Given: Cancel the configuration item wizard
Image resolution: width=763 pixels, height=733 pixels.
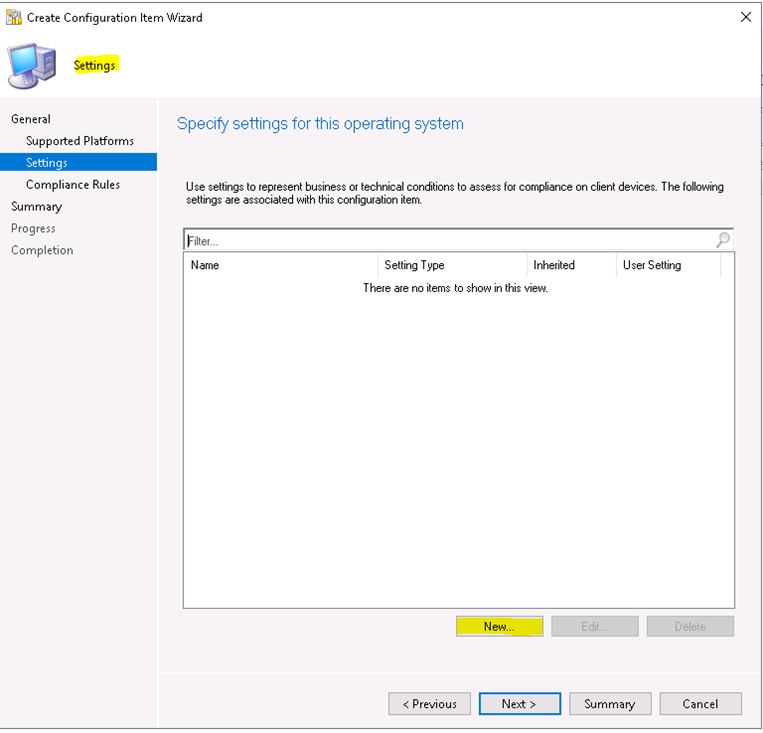Looking at the screenshot, I should pyautogui.click(x=701, y=704).
